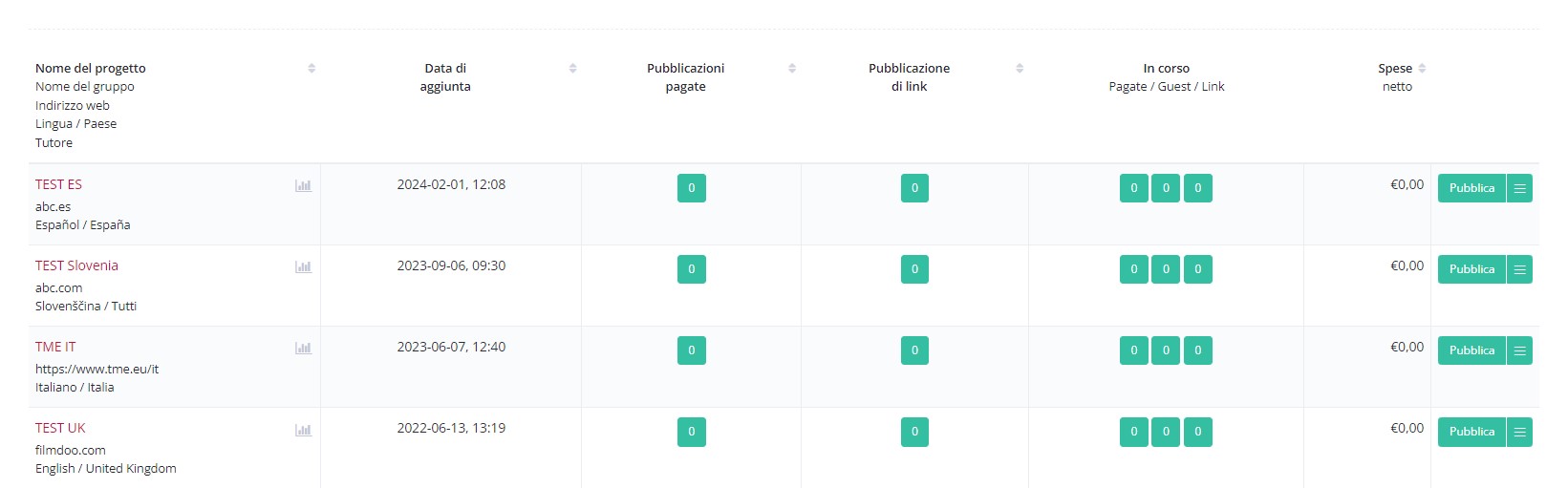Sort by Spese netto column arrows
The height and width of the screenshot is (488, 1568).
point(1422,68)
